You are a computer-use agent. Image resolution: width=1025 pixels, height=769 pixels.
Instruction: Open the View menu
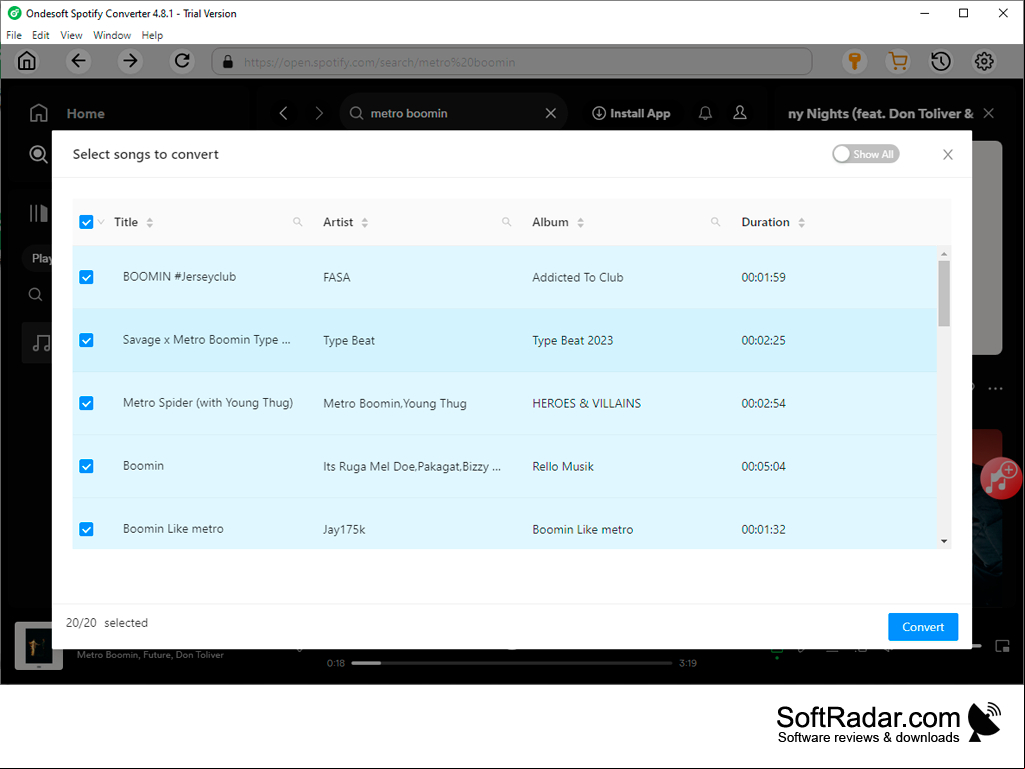pyautogui.click(x=71, y=35)
